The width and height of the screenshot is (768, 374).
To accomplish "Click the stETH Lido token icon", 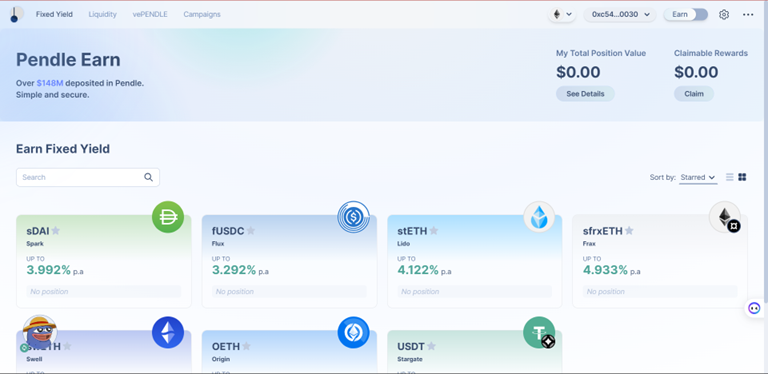I will 539,217.
